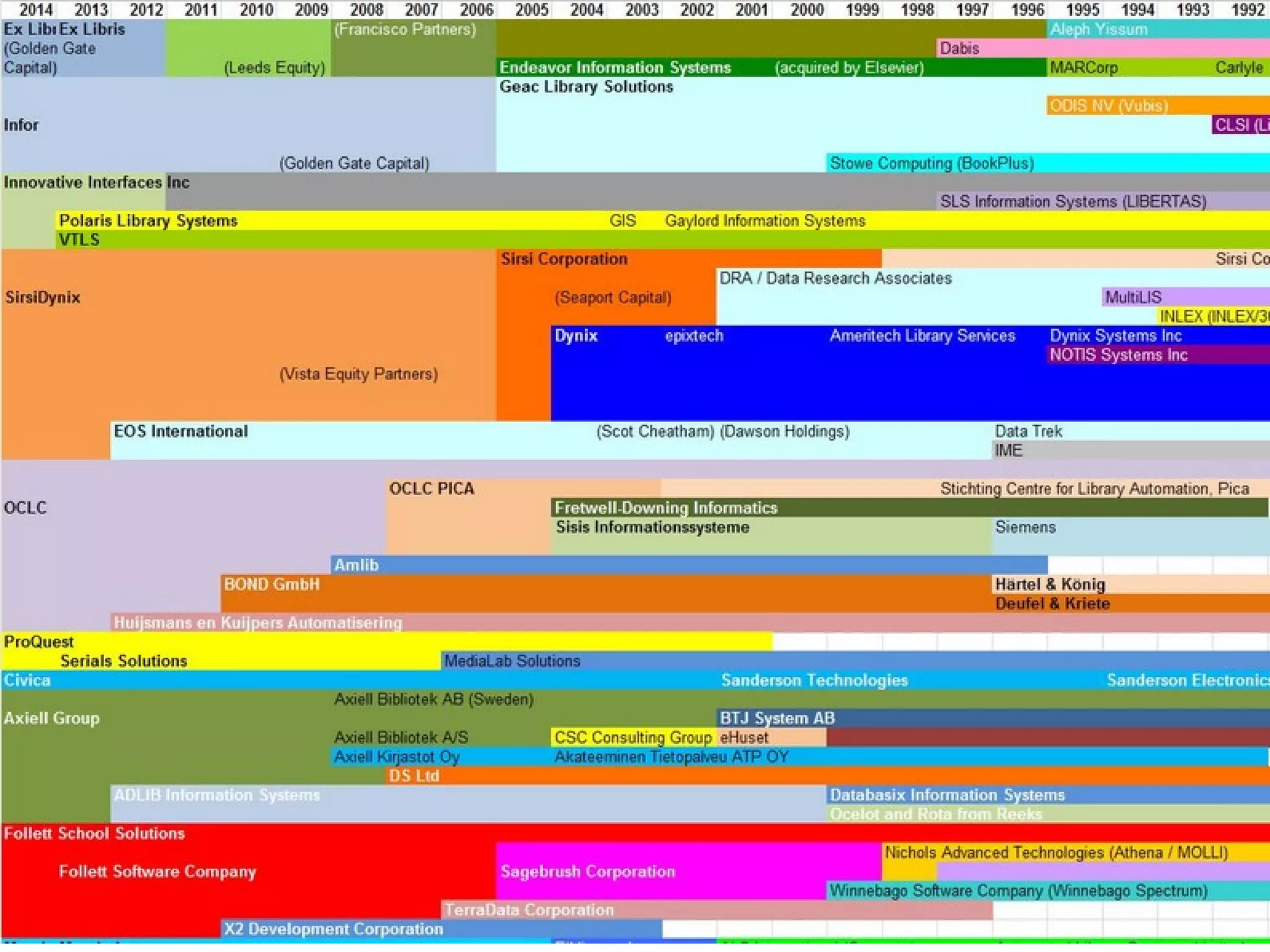
Task: Click Deufel & Kriete label
Action: [x=1052, y=604]
